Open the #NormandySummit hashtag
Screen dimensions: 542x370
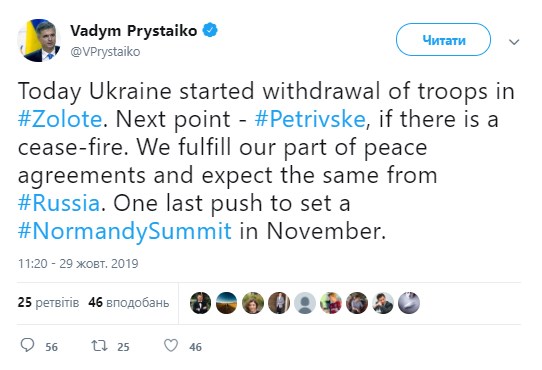coord(124,231)
